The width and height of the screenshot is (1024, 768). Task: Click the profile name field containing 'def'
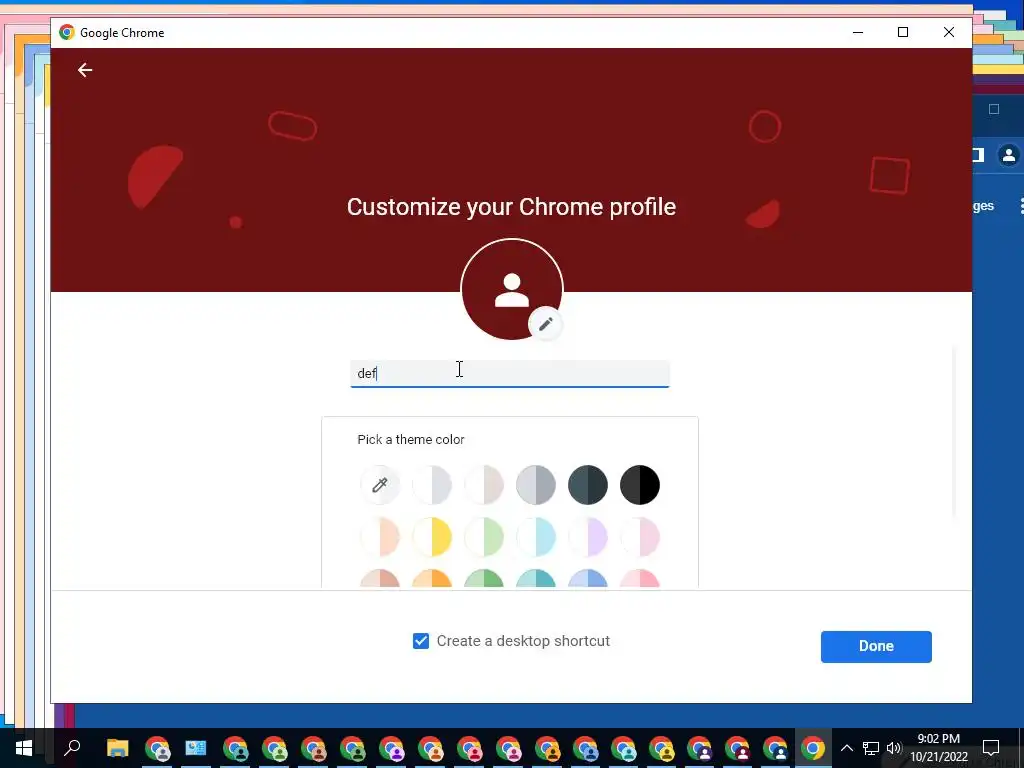tap(510, 374)
